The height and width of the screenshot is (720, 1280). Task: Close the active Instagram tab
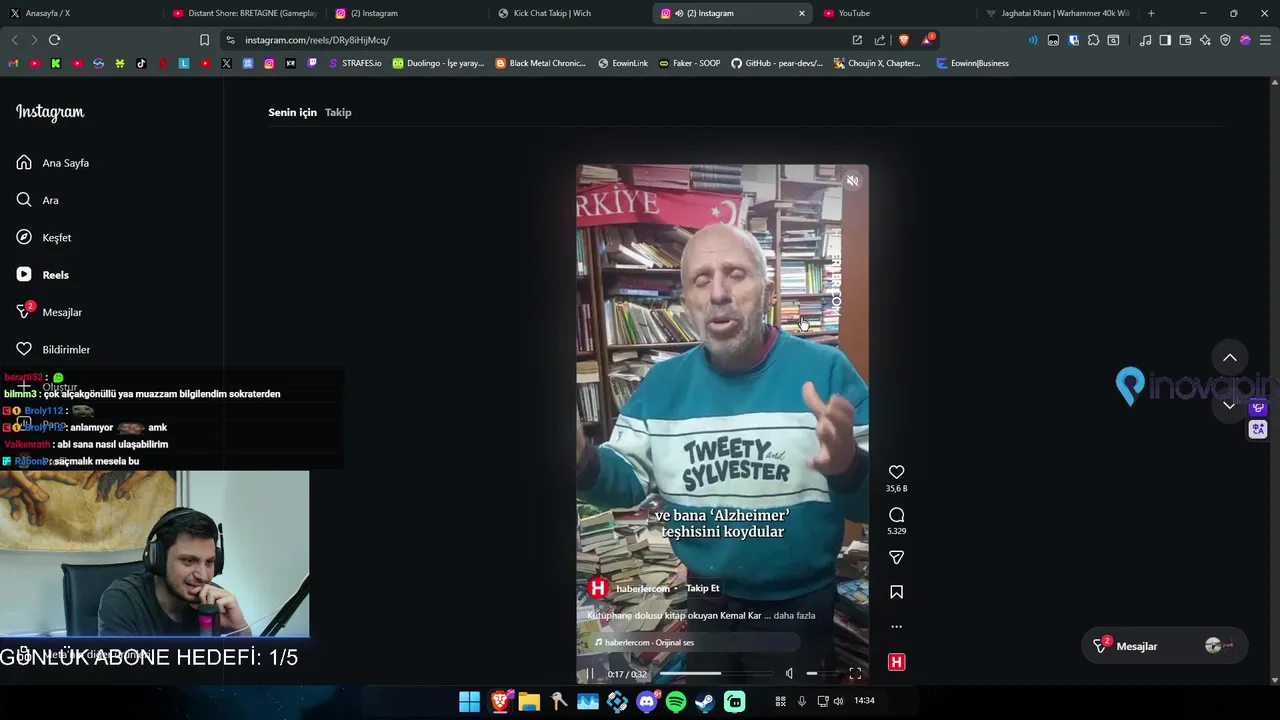point(801,13)
